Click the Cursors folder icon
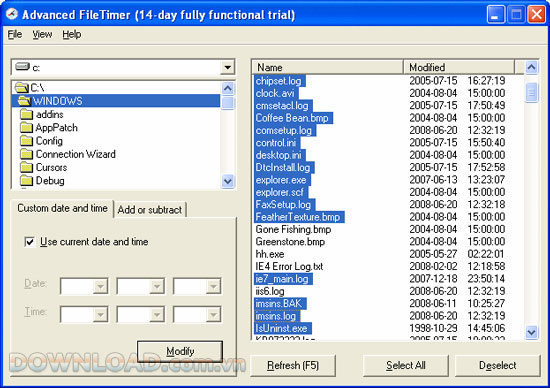 coord(27,167)
